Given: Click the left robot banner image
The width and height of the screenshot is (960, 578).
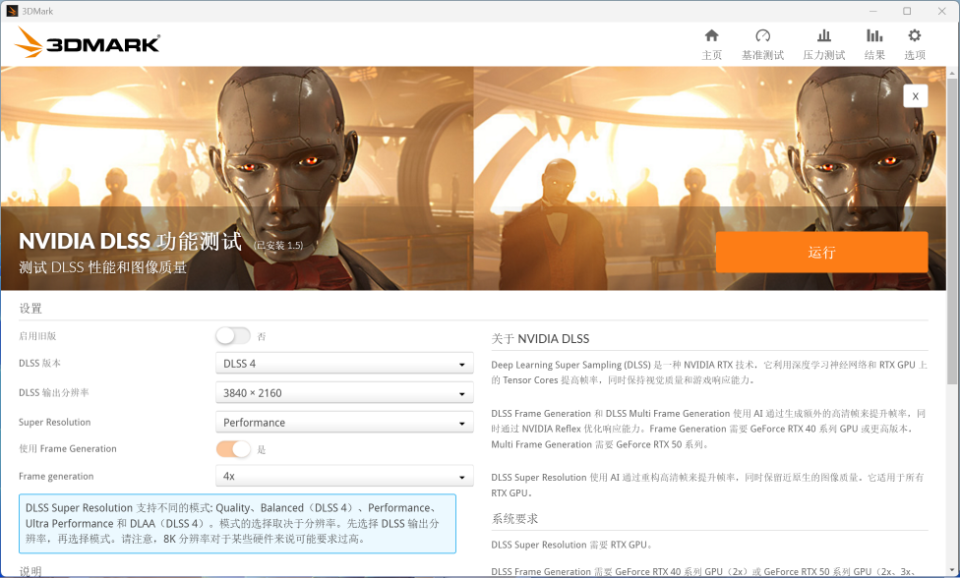Looking at the screenshot, I should 237,178.
